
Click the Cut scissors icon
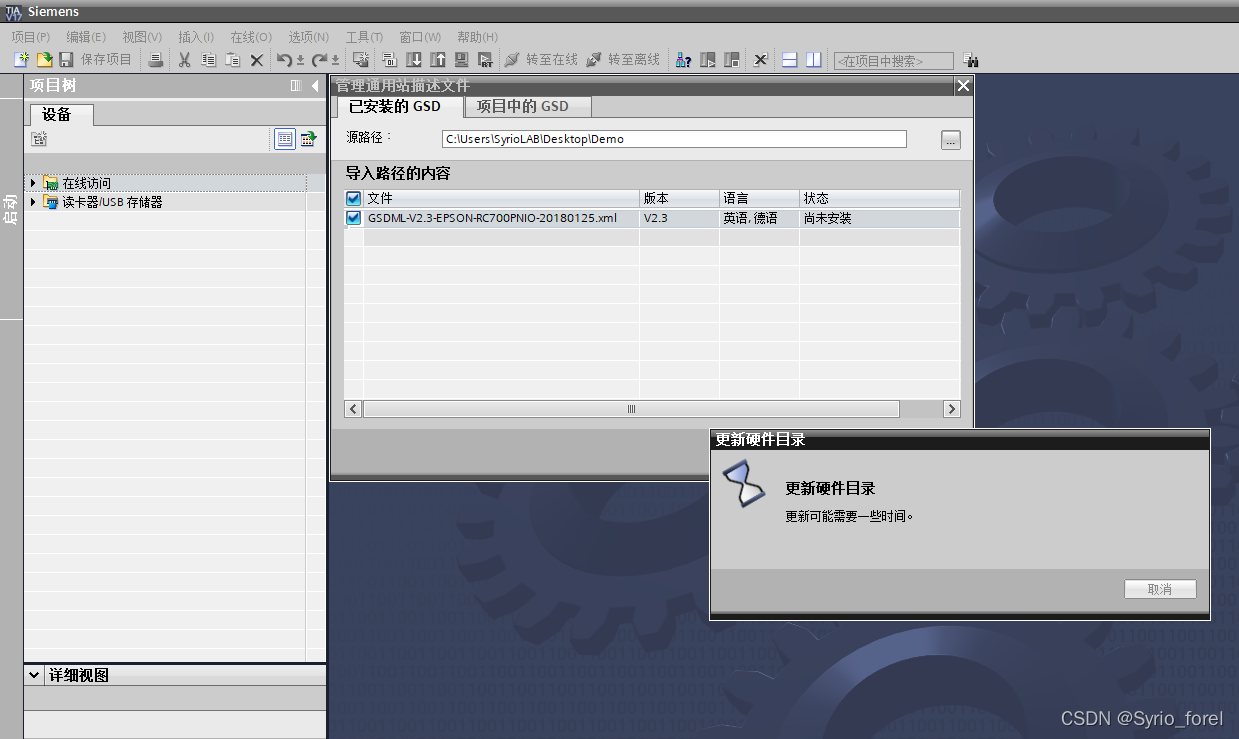[184, 60]
